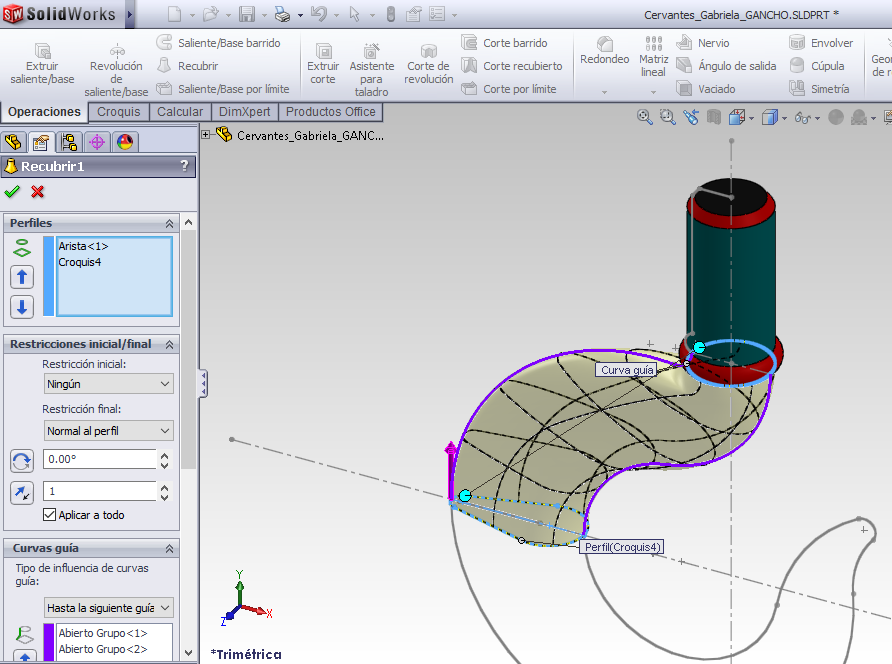The image size is (892, 664).
Task: Select the Corte de revolución tool
Action: click(428, 58)
